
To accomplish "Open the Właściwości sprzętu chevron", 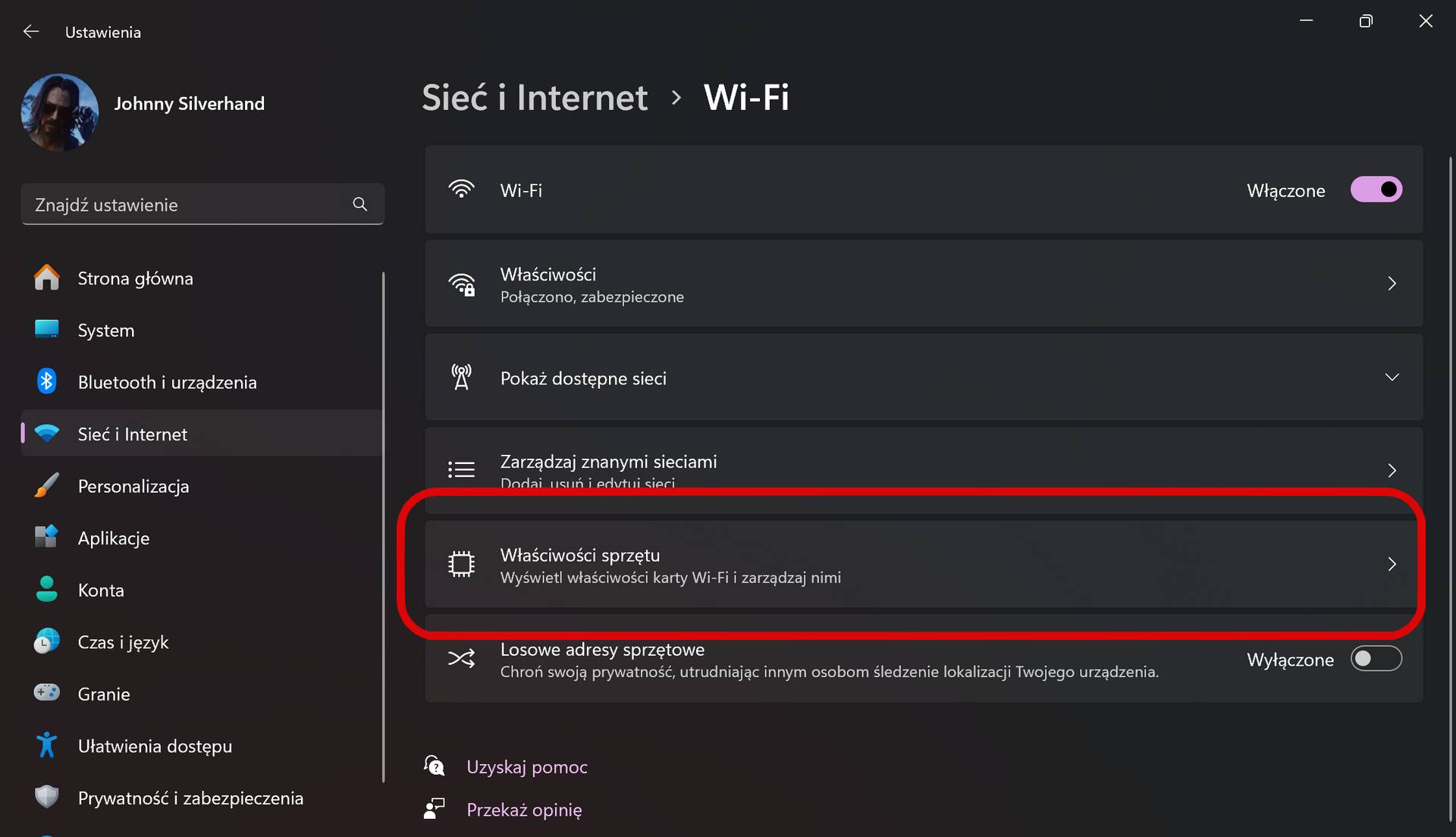I will [1392, 564].
